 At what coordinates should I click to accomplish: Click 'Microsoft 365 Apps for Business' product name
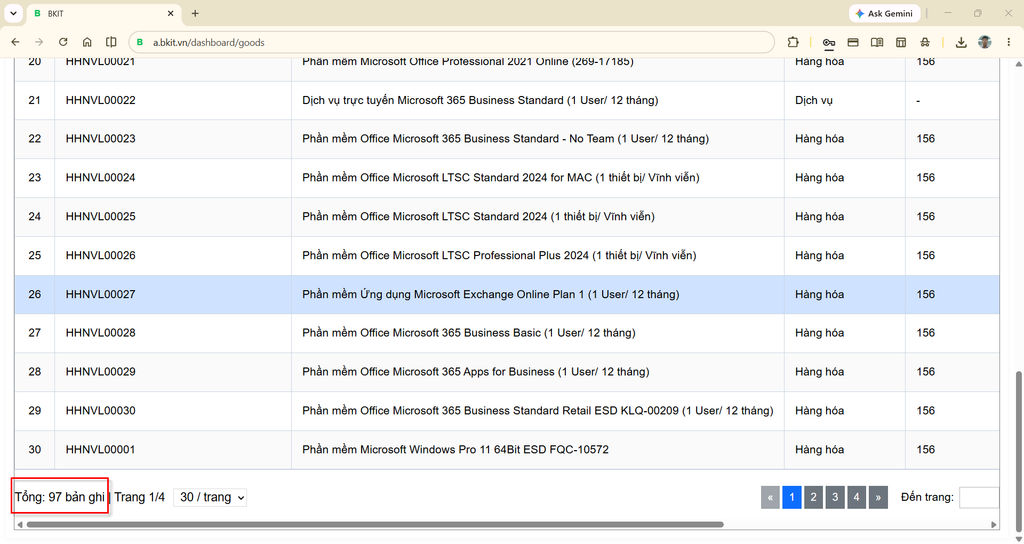point(473,372)
